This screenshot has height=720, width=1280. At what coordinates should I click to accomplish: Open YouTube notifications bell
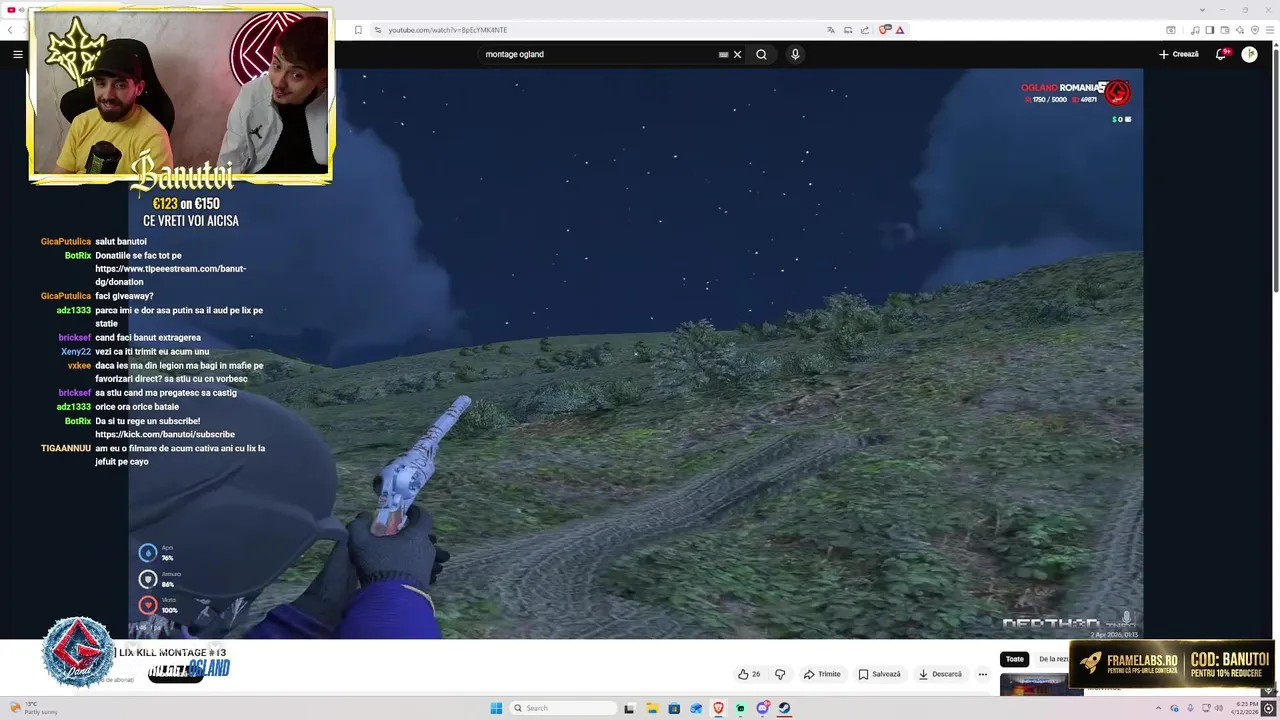(1221, 54)
